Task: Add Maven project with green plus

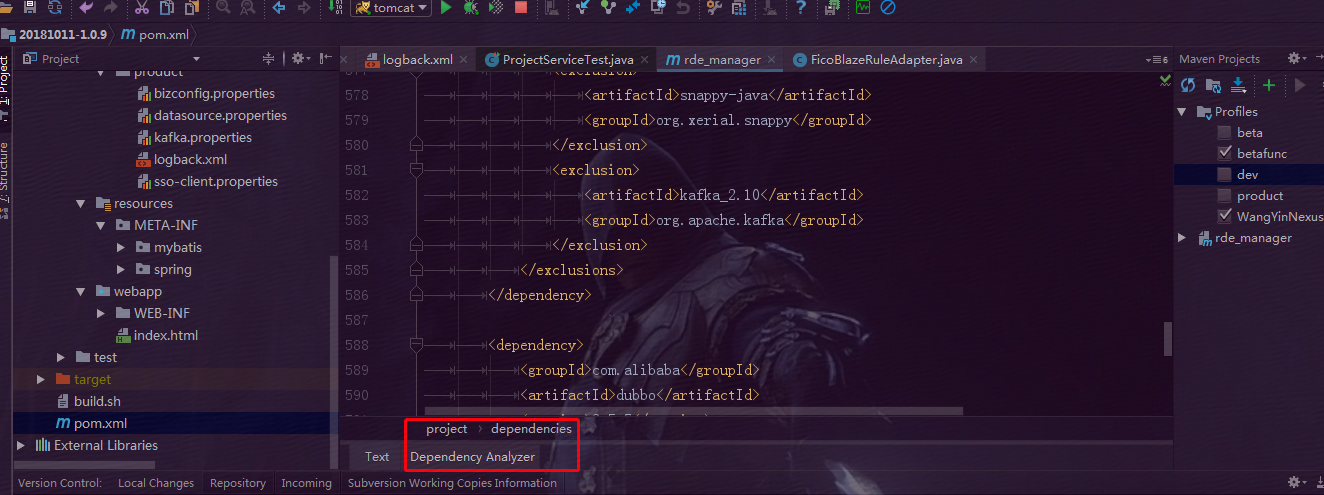Action: click(1269, 85)
